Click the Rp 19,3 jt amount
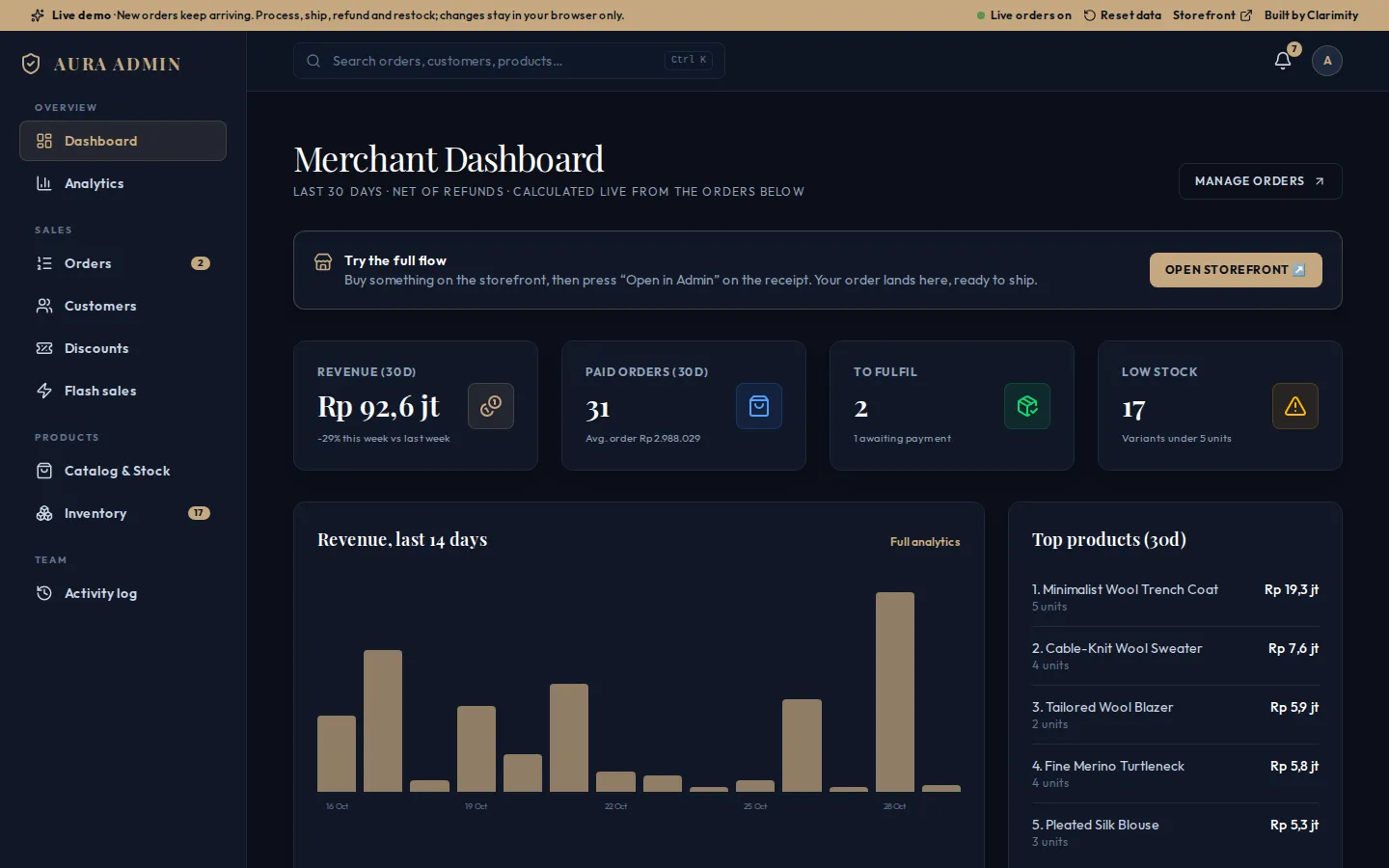The width and height of the screenshot is (1389, 868). [1292, 589]
